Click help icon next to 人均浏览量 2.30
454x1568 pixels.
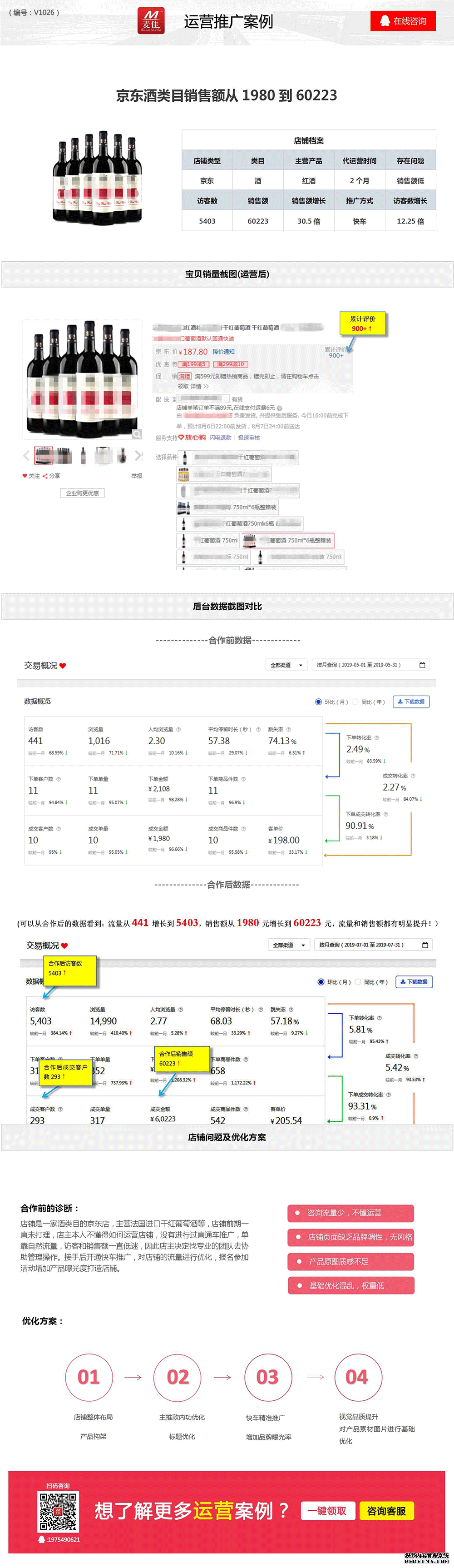(178, 729)
